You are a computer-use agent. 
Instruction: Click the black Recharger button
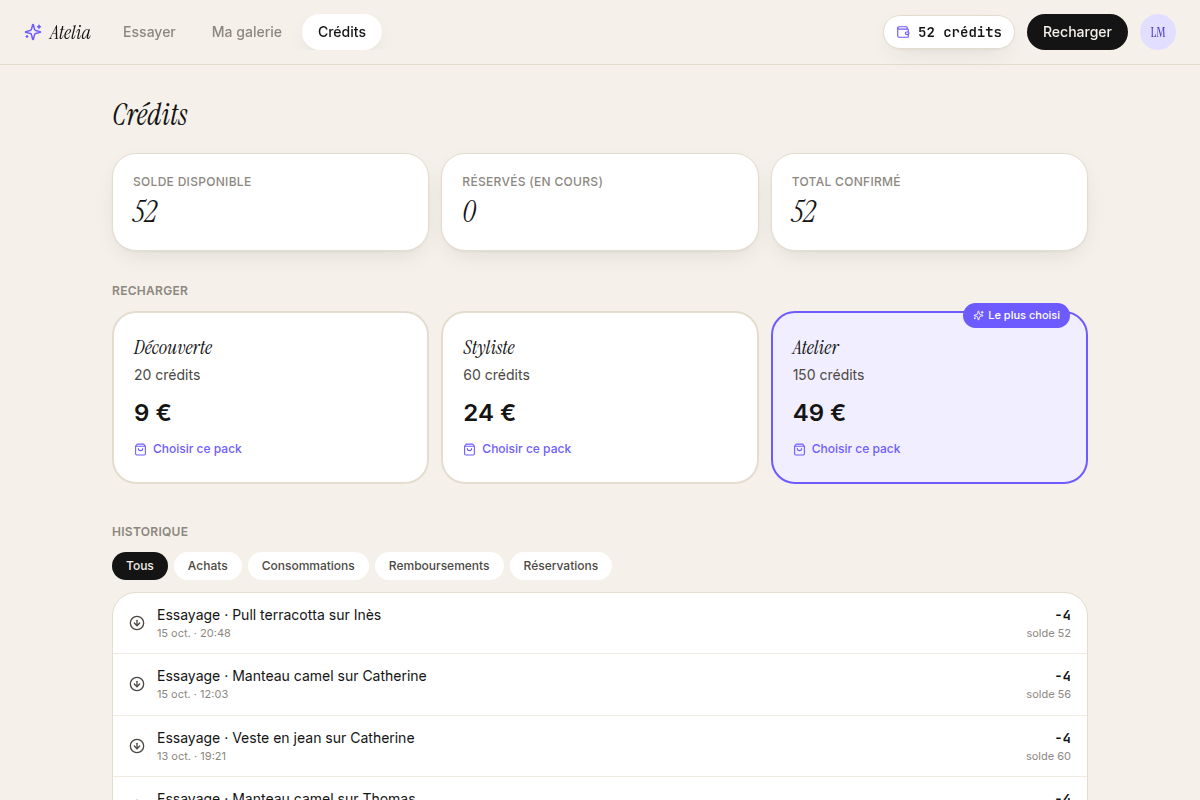pyautogui.click(x=1077, y=32)
